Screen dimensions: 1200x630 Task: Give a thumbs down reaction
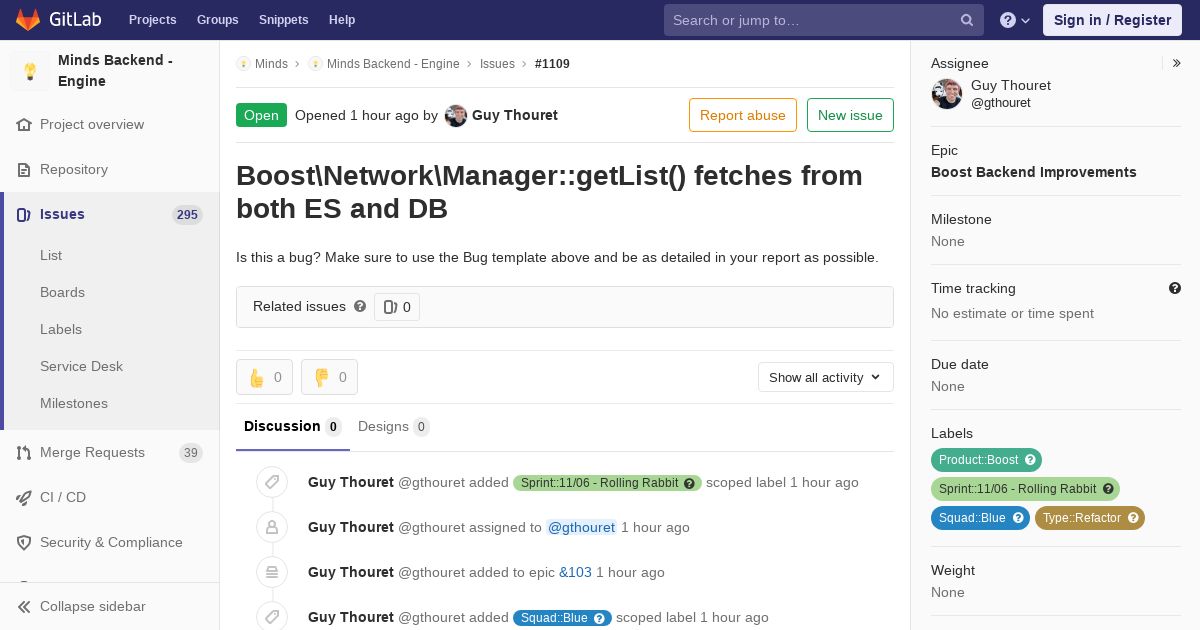click(x=329, y=377)
